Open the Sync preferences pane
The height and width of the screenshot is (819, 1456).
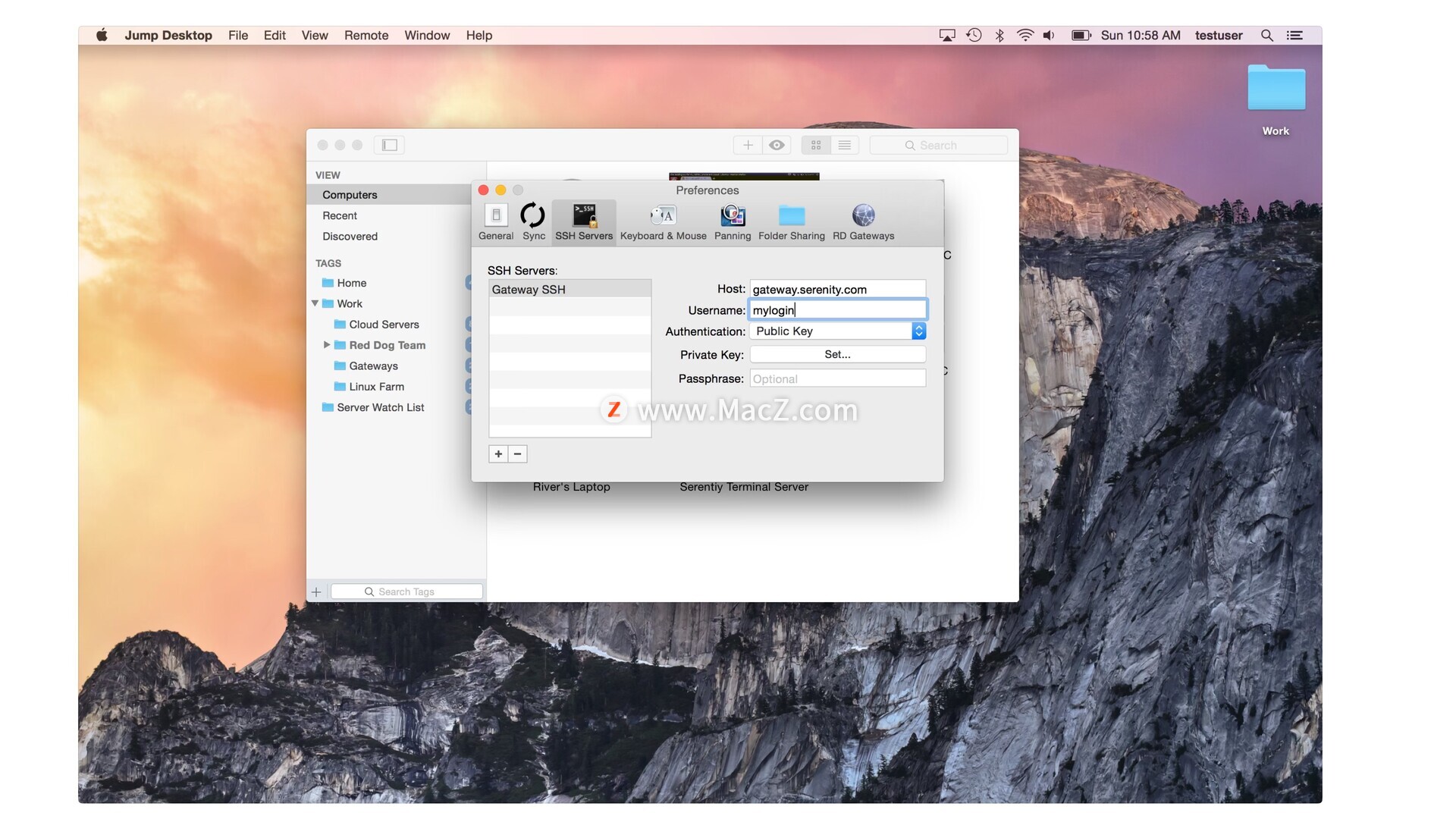click(533, 222)
